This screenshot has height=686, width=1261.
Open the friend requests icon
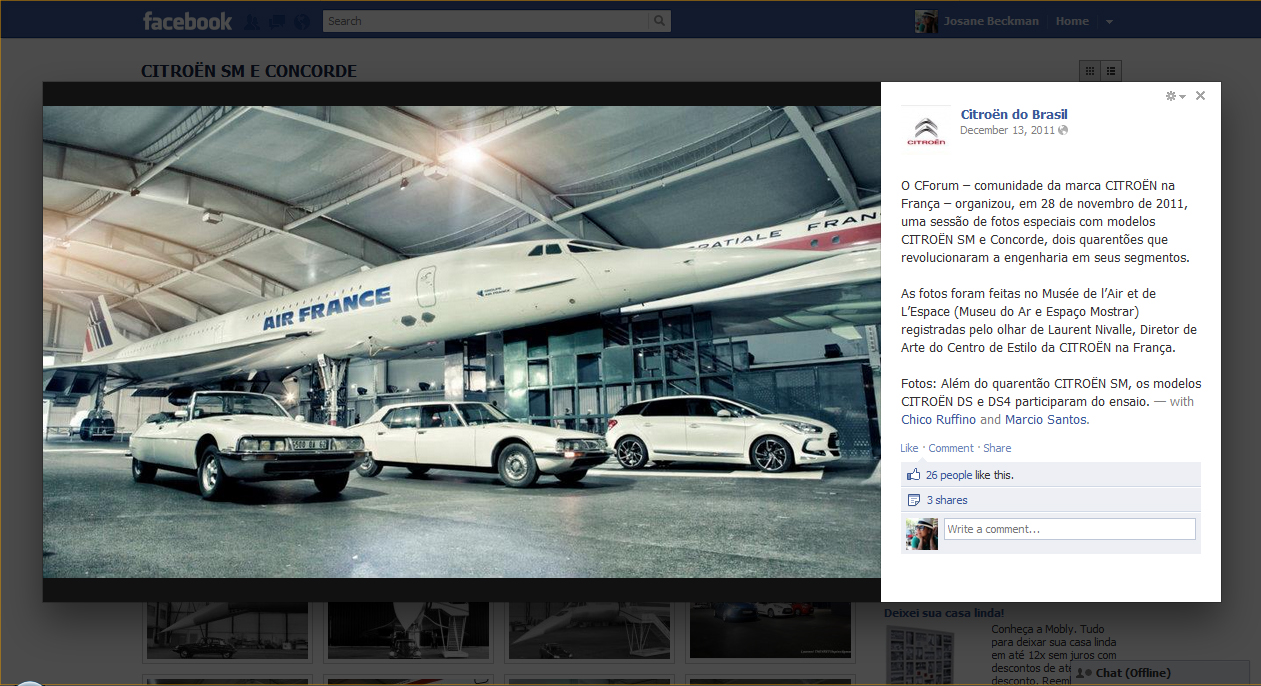point(252,21)
